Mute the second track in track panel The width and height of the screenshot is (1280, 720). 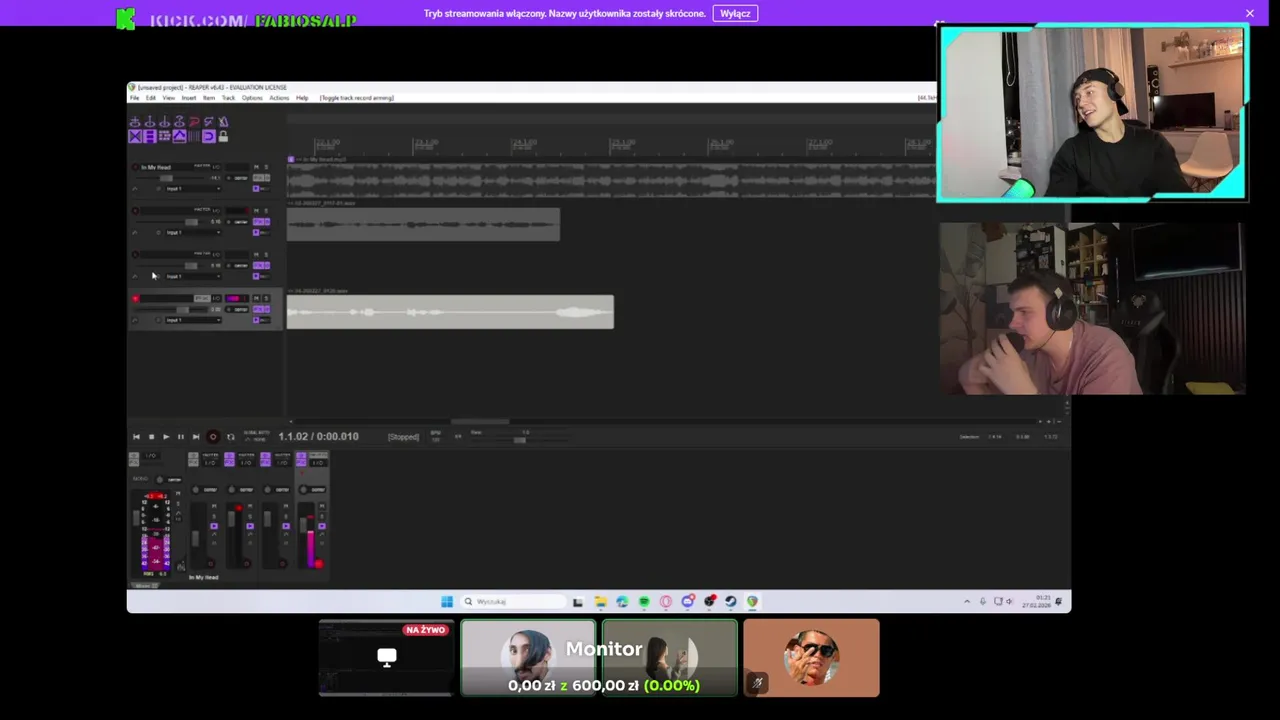256,211
